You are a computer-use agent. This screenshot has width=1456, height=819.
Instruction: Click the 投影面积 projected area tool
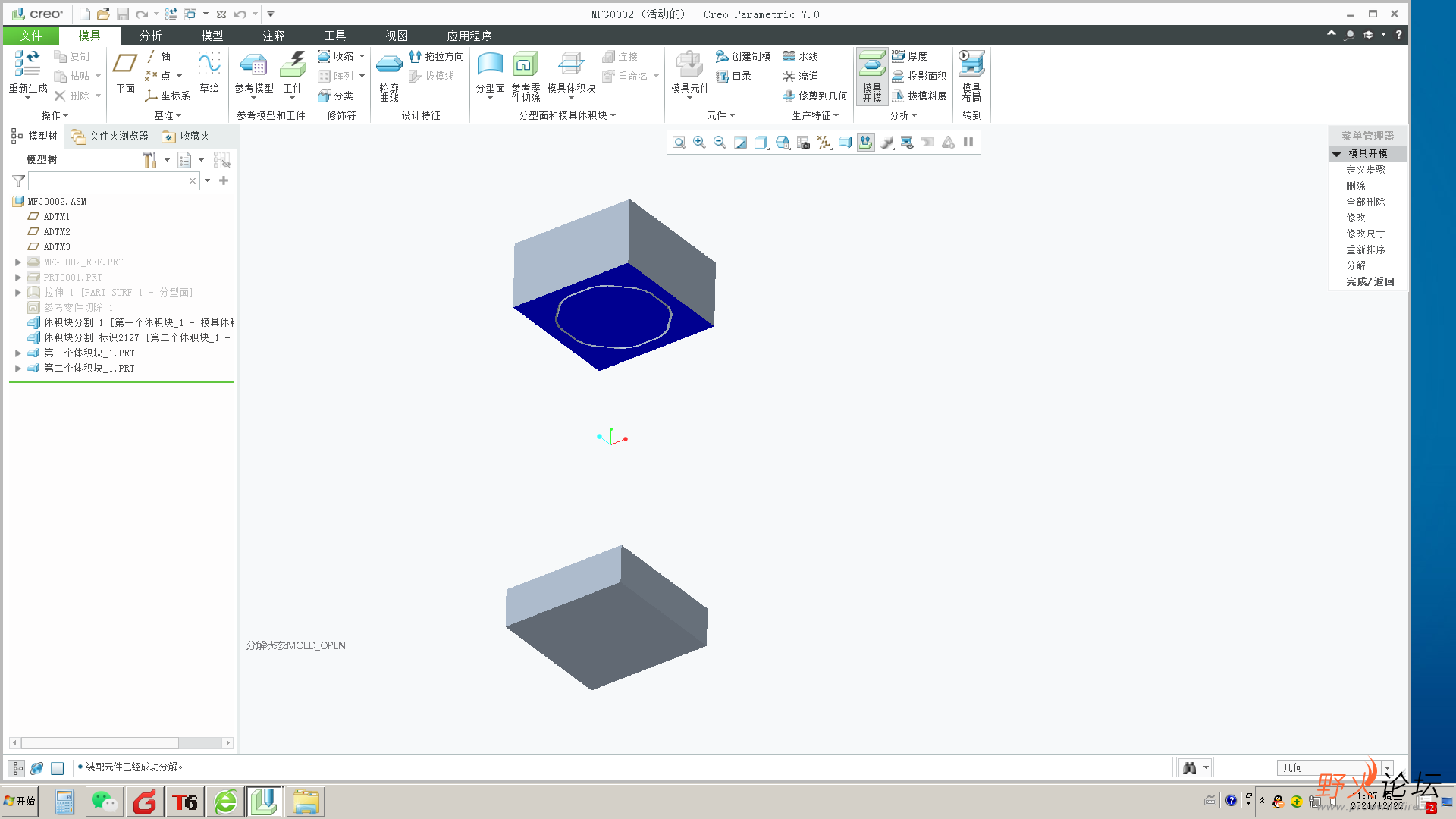coord(919,76)
